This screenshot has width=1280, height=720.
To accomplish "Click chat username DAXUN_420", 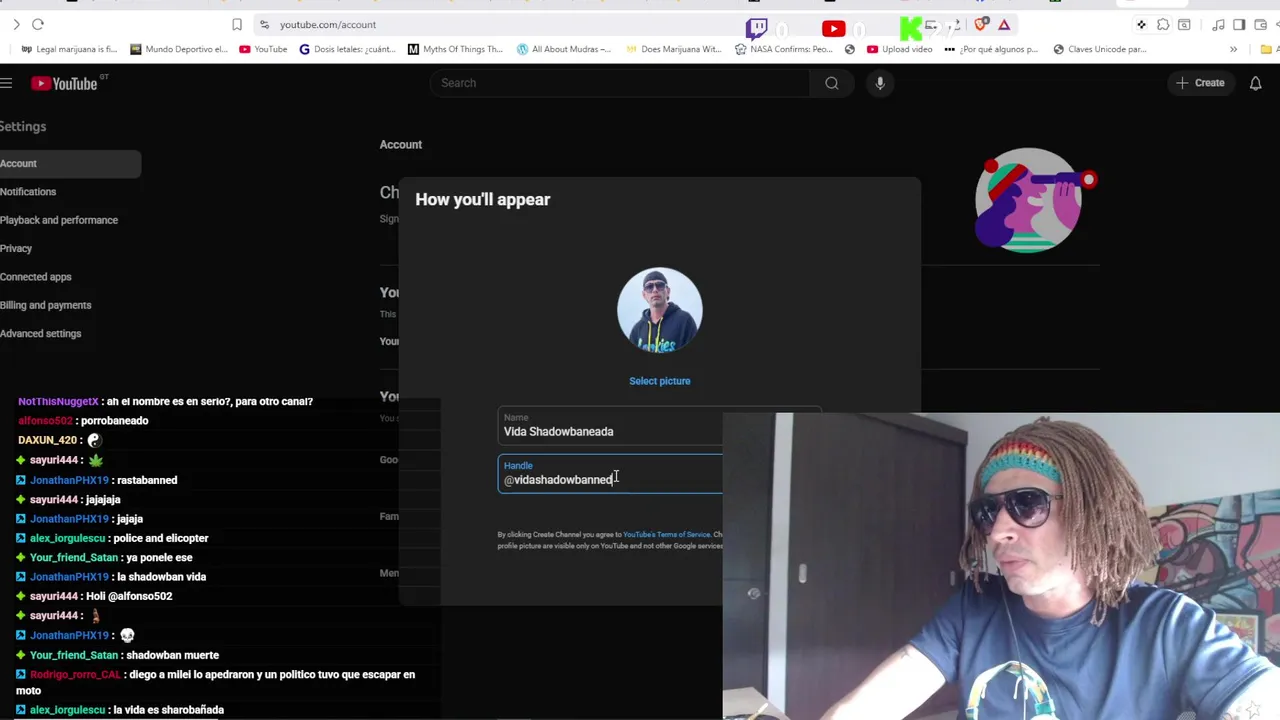I will click(x=47, y=440).
